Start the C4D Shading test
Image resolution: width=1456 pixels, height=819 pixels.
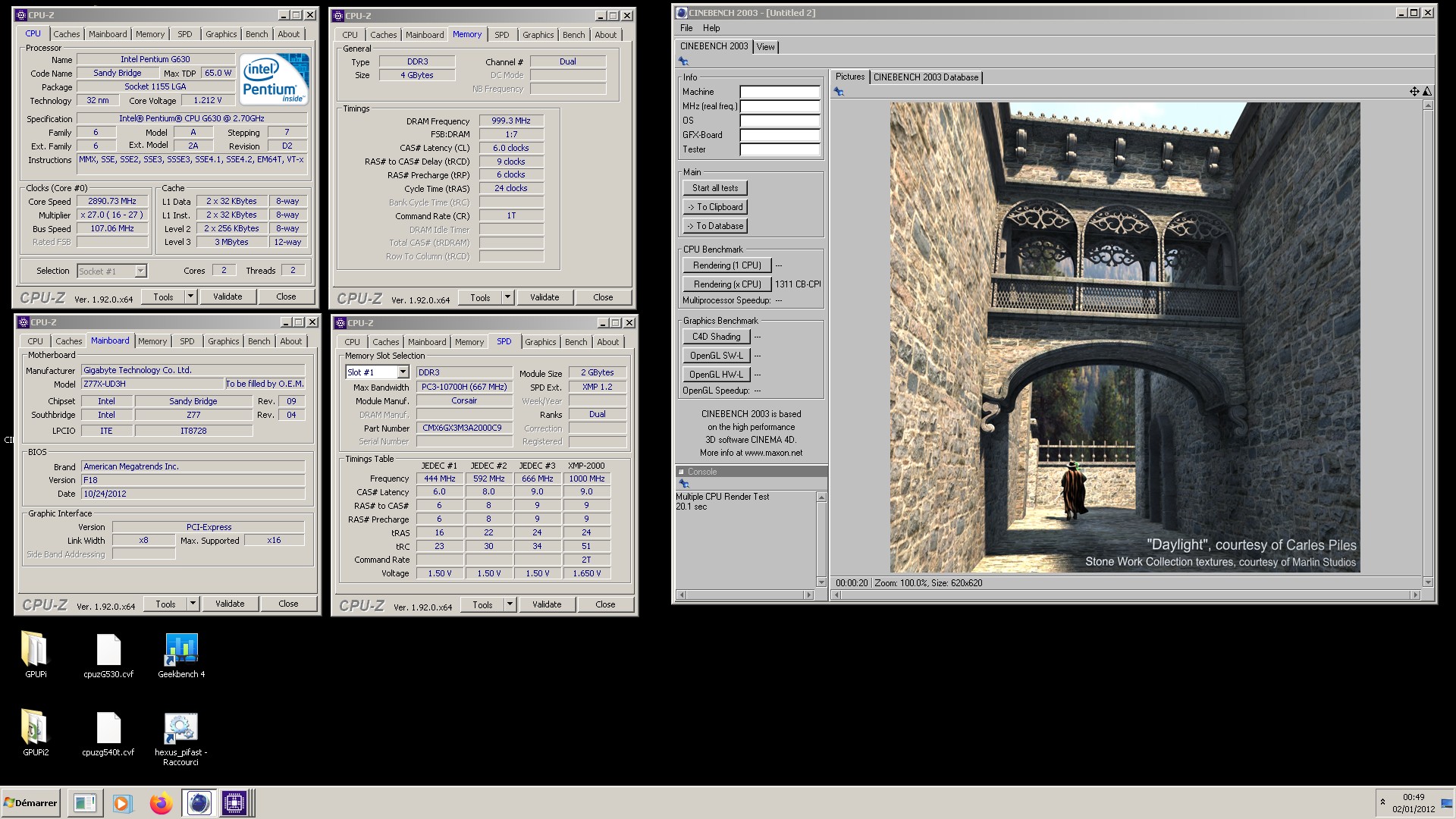click(717, 337)
